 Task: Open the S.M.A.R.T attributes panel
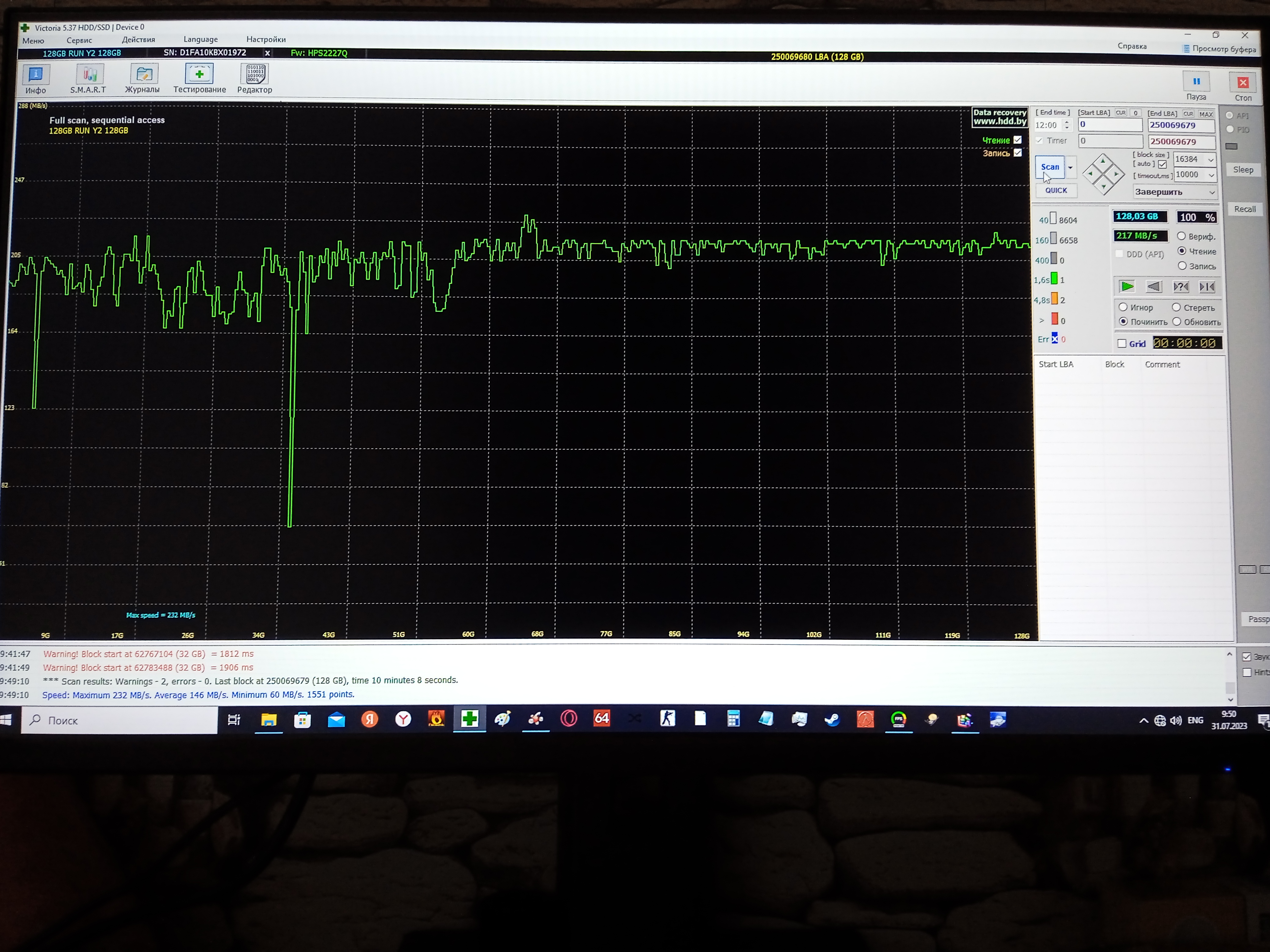[x=89, y=79]
